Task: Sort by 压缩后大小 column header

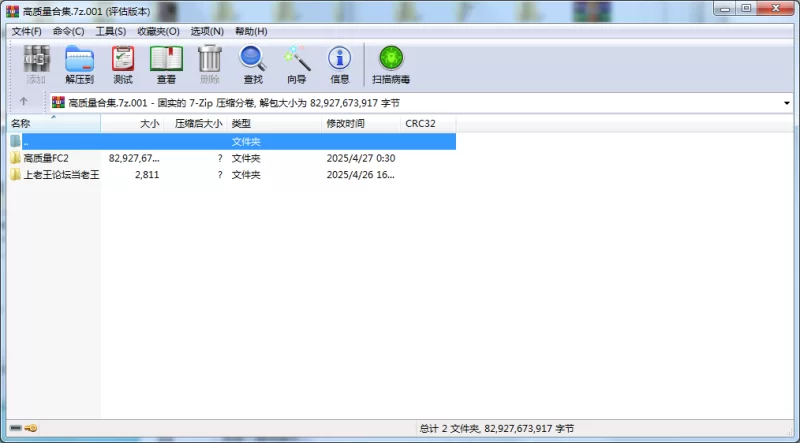Action: pyautogui.click(x=195, y=124)
